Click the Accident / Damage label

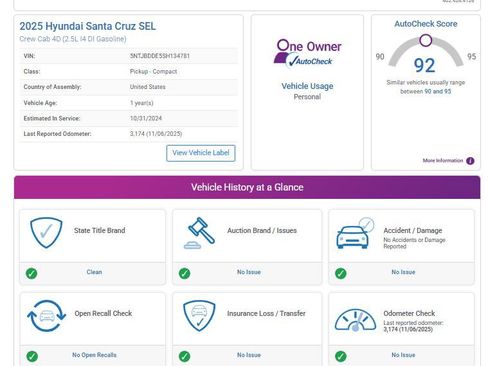point(413,230)
